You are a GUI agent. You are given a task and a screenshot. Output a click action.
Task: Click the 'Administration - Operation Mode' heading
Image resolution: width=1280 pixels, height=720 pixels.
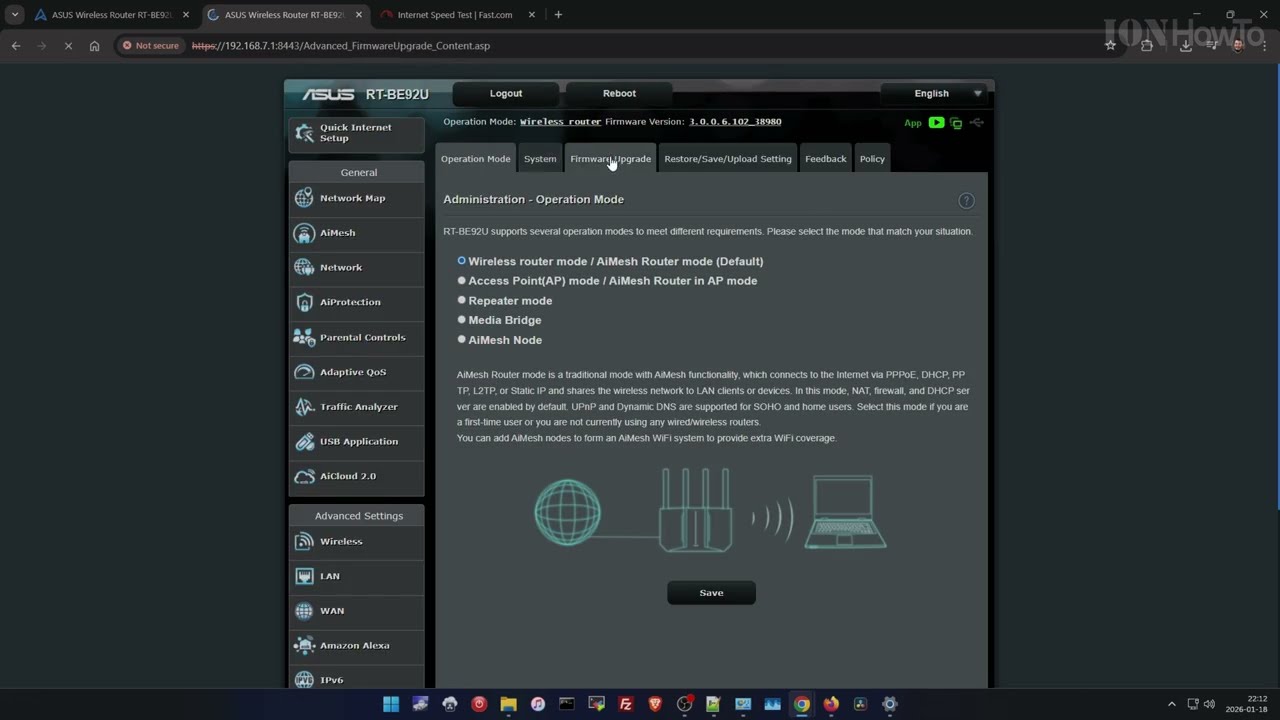[x=533, y=200]
